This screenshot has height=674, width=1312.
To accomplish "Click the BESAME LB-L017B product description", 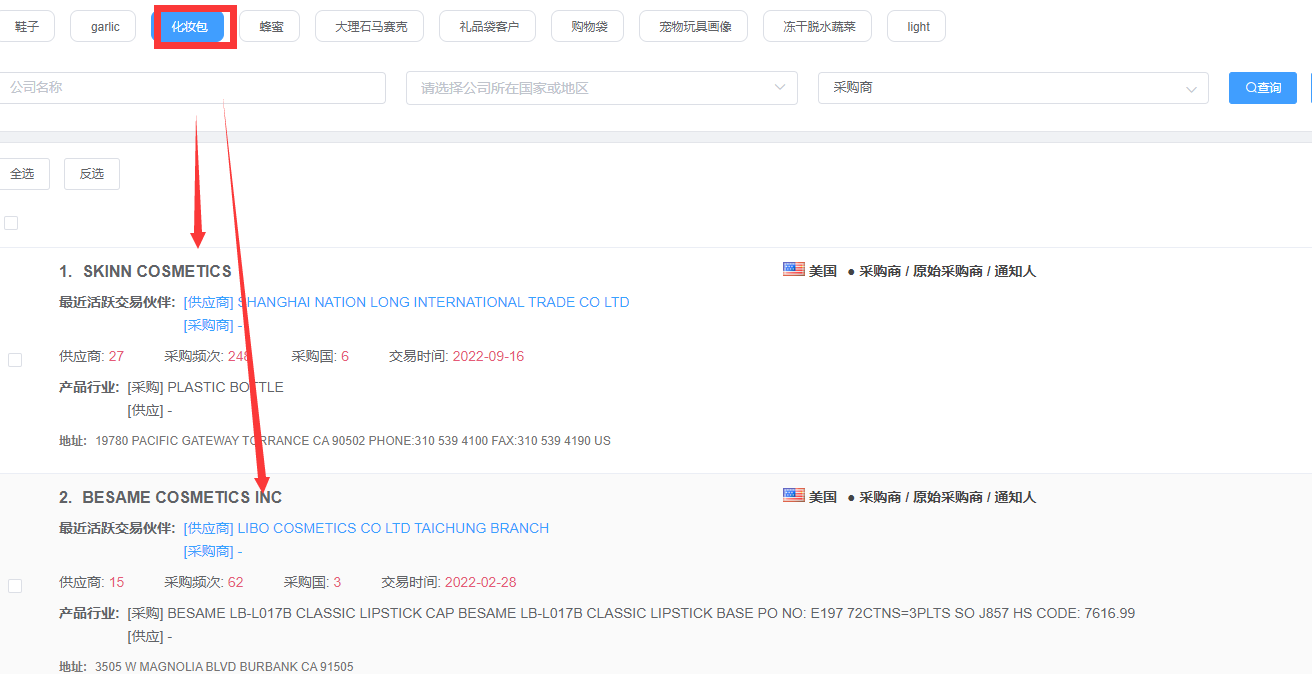I will (x=651, y=613).
